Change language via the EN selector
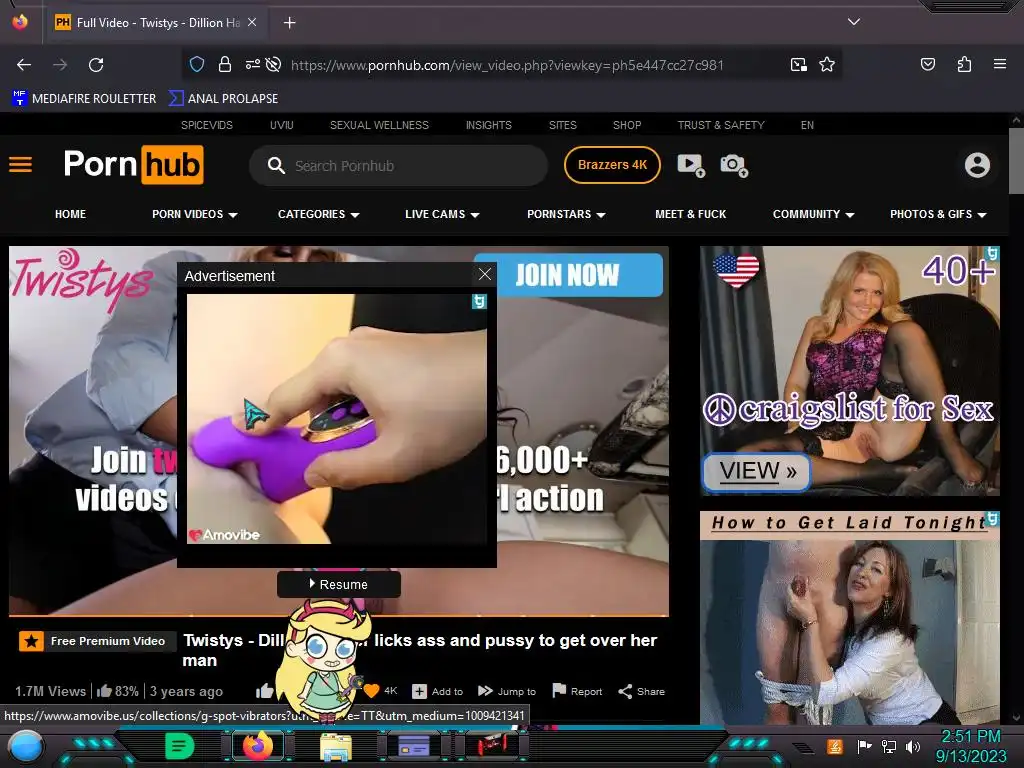Screen dimensions: 1024x768 coord(807,125)
